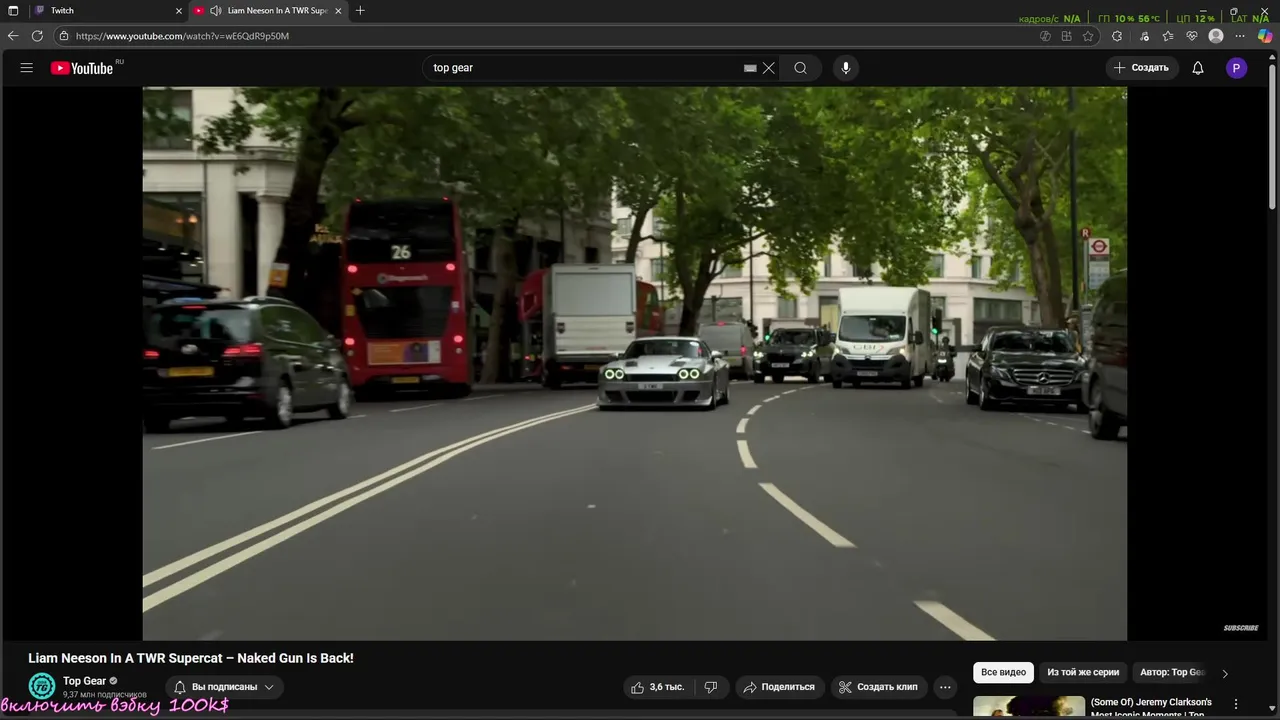Viewport: 1280px width, 720px height.
Task: Open the browser profile avatar
Action: coord(1216,36)
